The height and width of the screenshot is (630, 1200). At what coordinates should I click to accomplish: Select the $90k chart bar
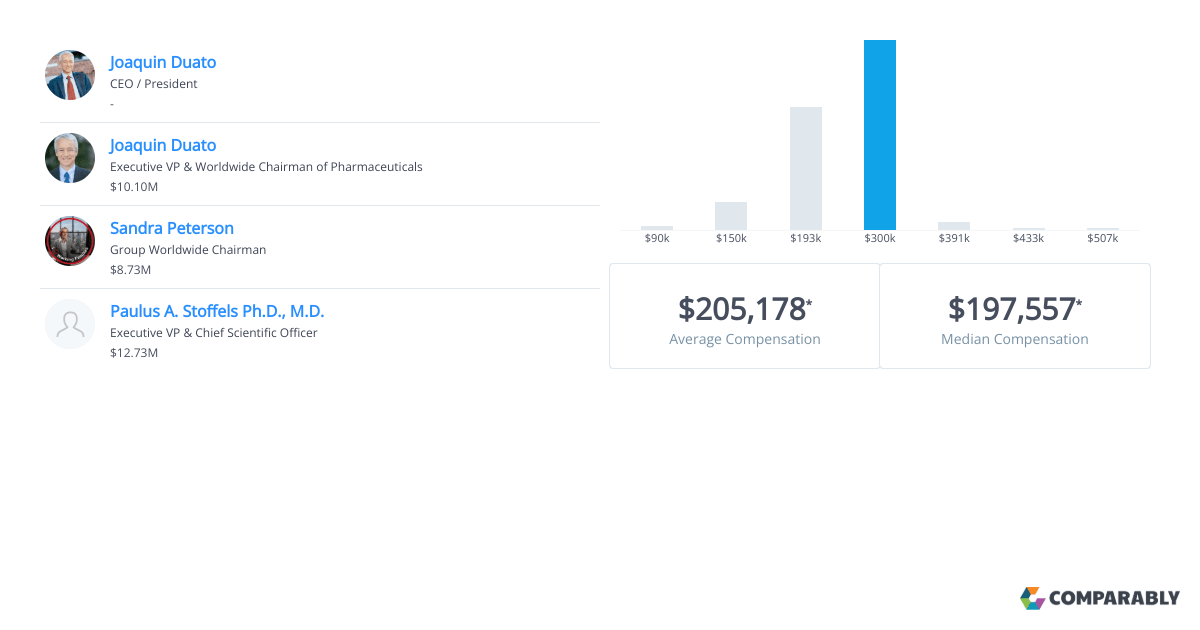tap(657, 228)
